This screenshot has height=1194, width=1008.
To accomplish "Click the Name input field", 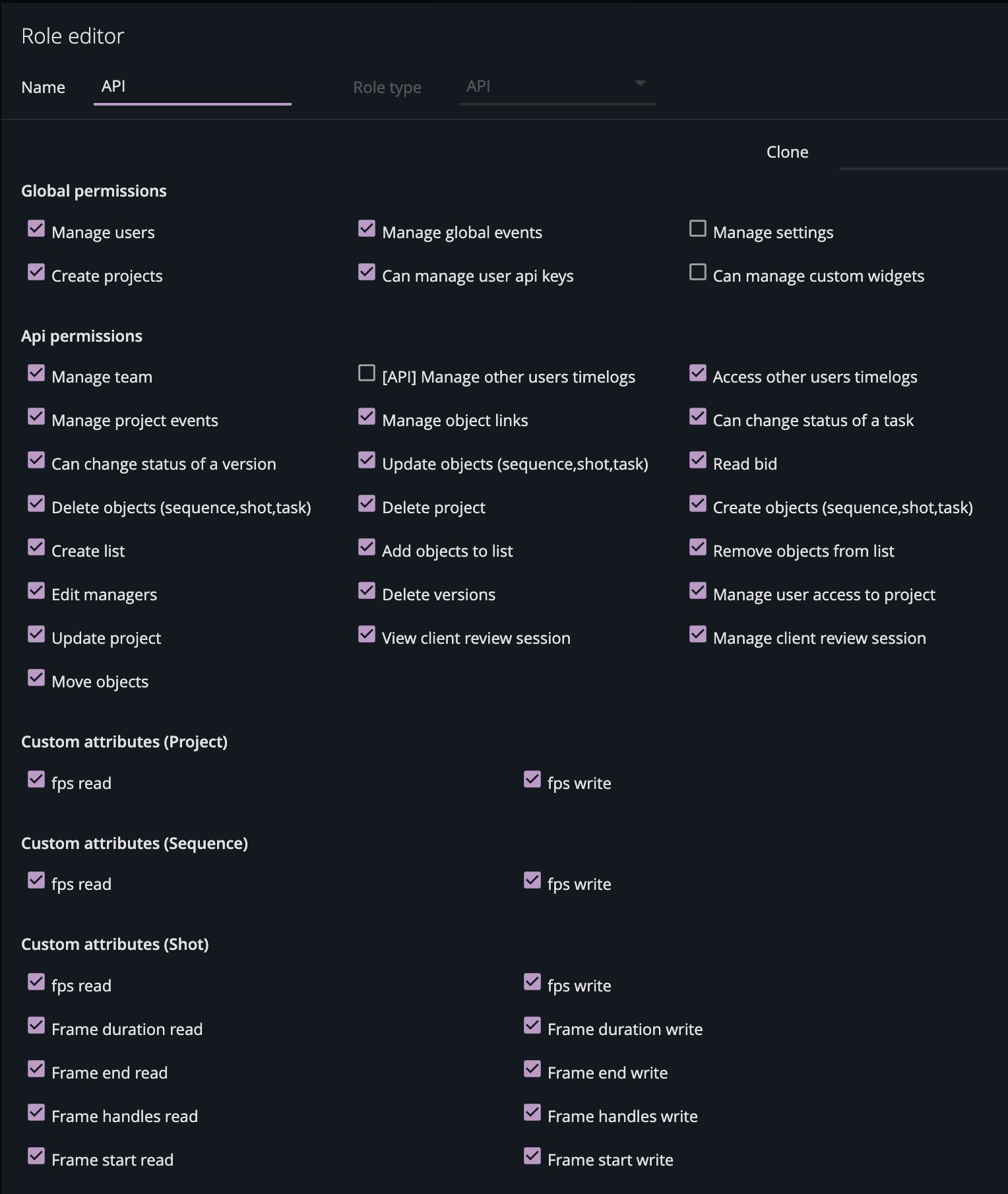I will 192,87.
